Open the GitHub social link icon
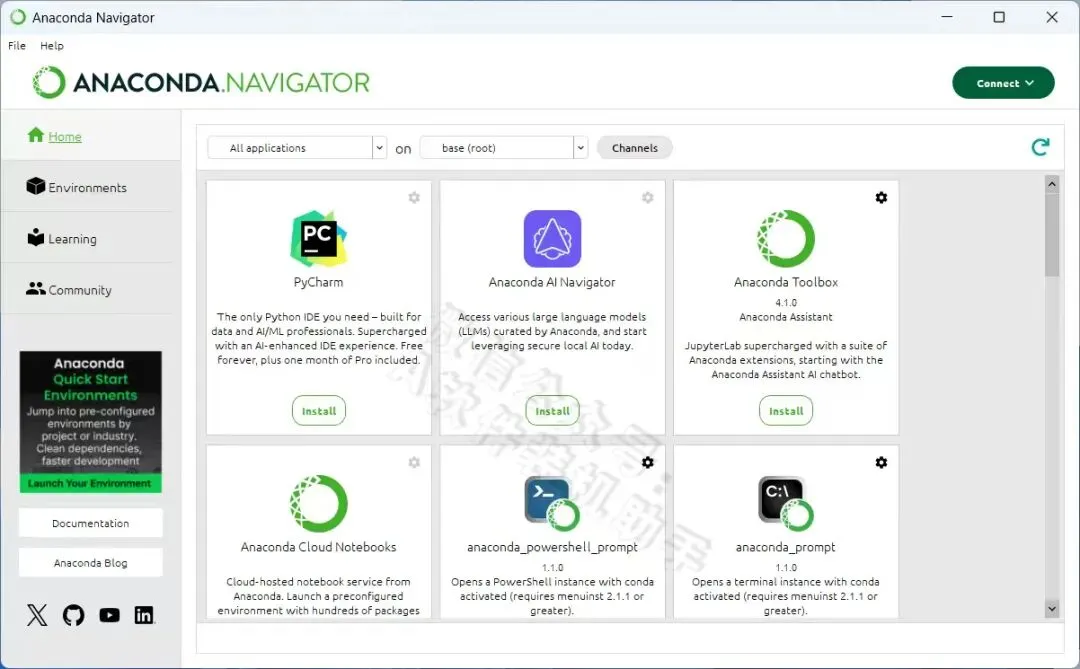 click(x=74, y=615)
